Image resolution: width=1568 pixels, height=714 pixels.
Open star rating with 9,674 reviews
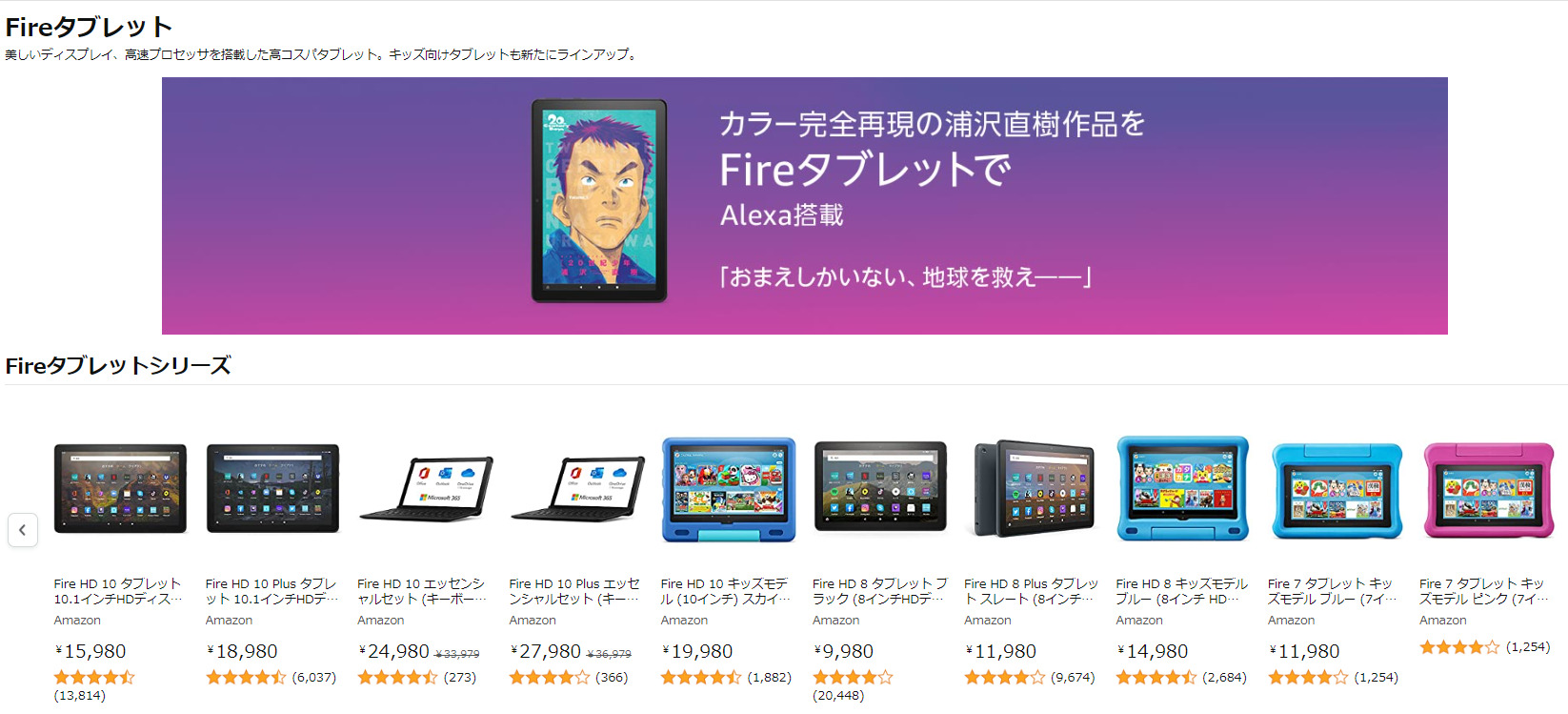click(1004, 678)
